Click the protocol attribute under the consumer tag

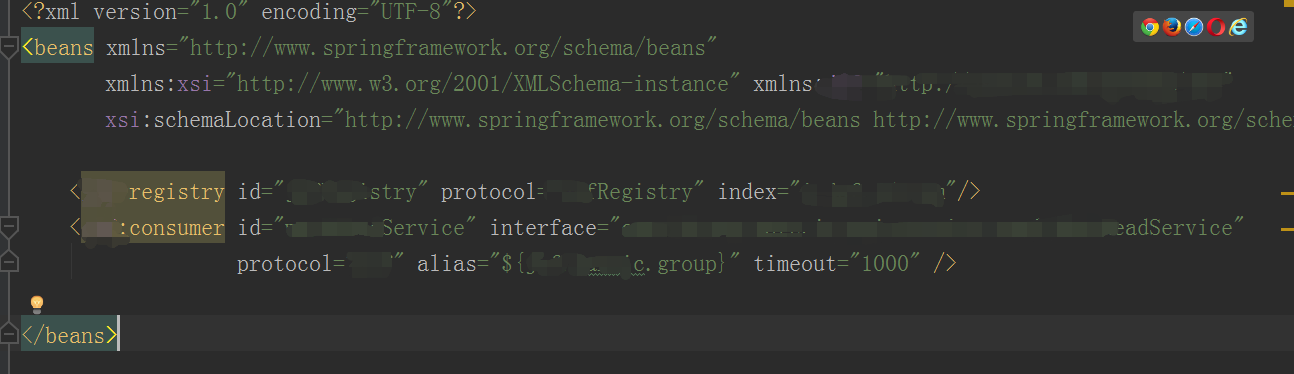[x=320, y=264]
